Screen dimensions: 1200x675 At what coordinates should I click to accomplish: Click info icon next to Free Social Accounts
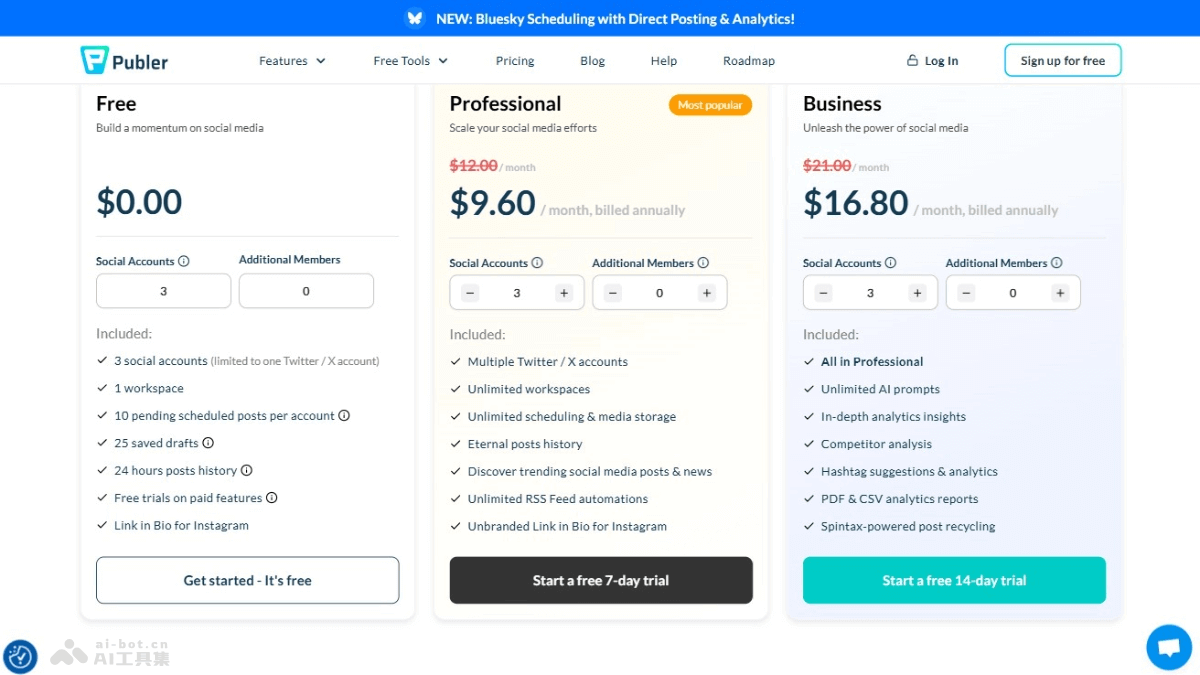(183, 261)
